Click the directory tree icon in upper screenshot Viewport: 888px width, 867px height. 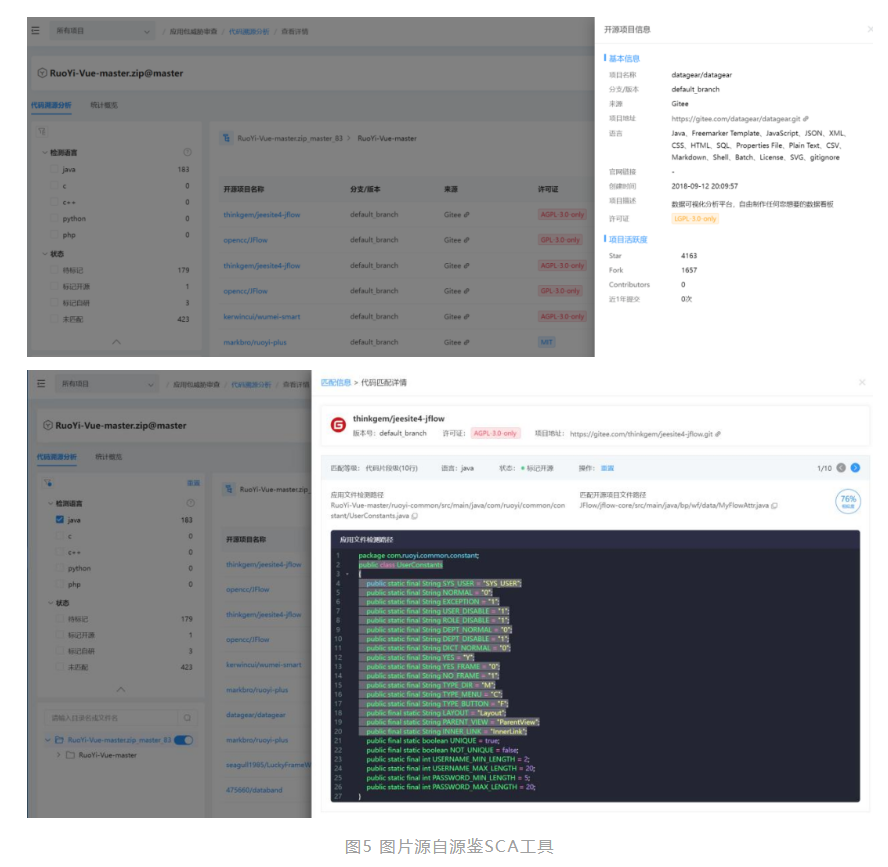point(226,138)
